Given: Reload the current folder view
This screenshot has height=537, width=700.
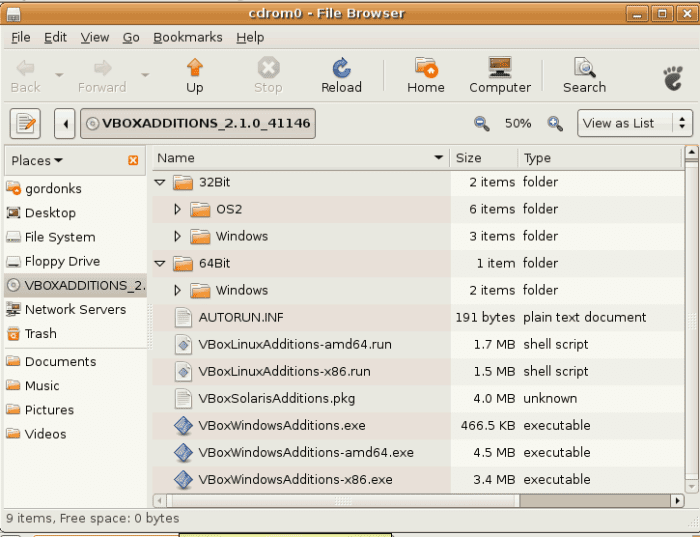Looking at the screenshot, I should tap(341, 68).
